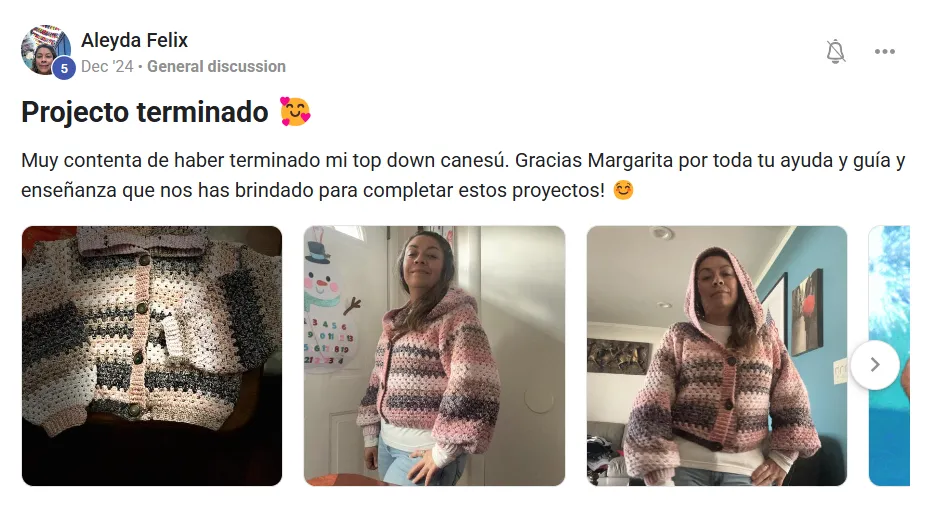
Task: Click the level 5 badge on avatar
Action: (x=64, y=68)
